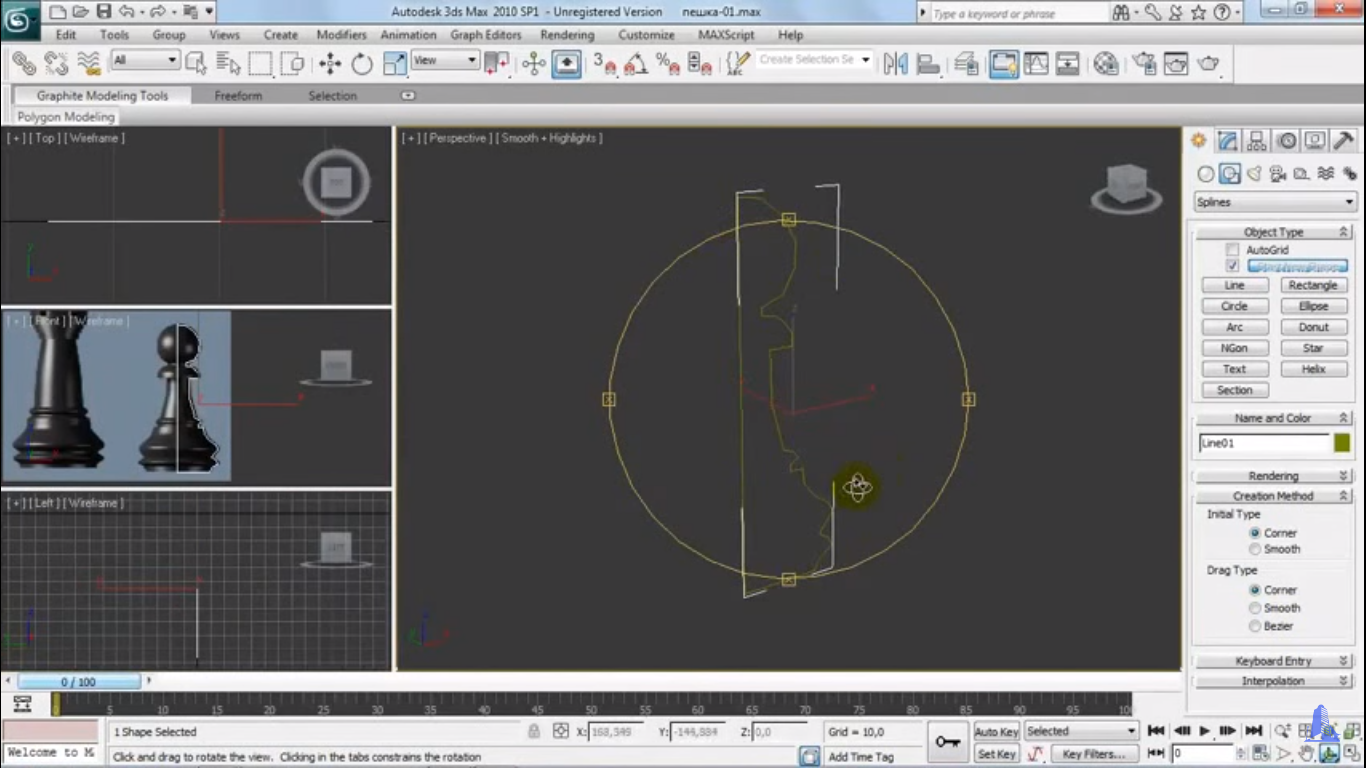This screenshot has height=768, width=1366.
Task: Choose Bezier as Drag Type
Action: (1255, 626)
